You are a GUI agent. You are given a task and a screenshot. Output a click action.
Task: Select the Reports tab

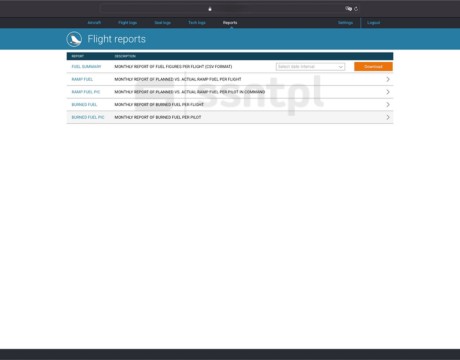point(230,23)
